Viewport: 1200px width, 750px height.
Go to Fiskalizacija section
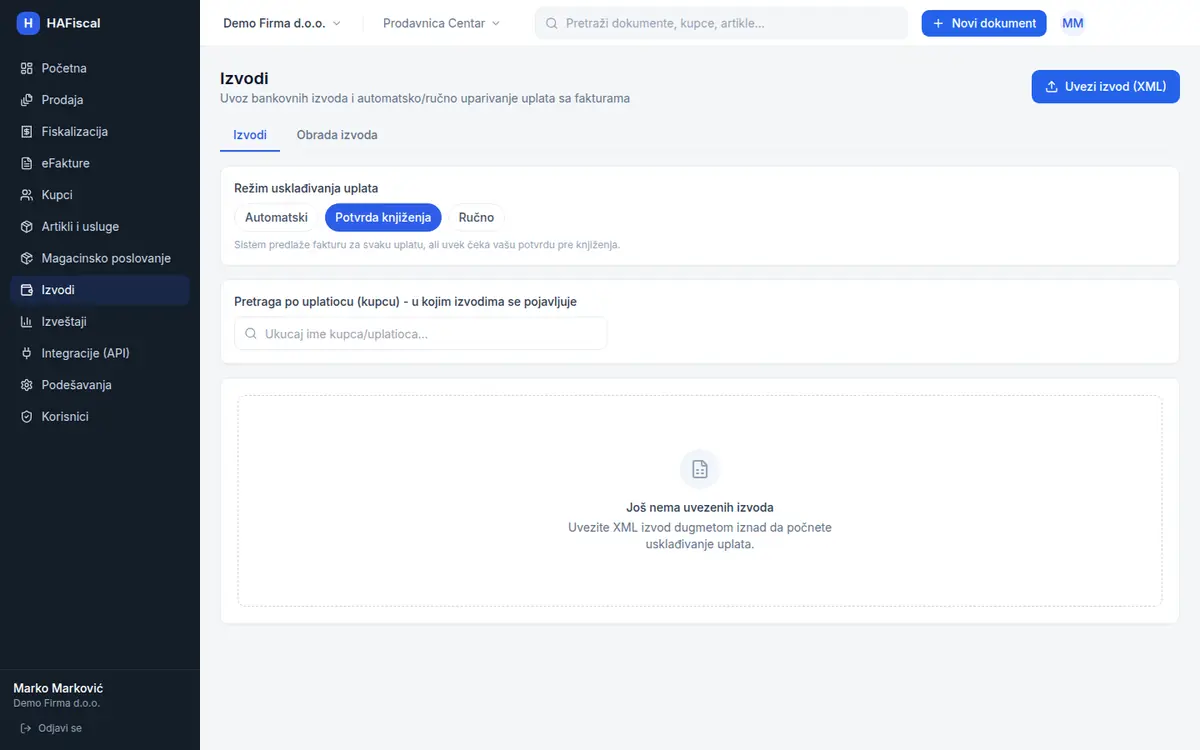[100, 132]
